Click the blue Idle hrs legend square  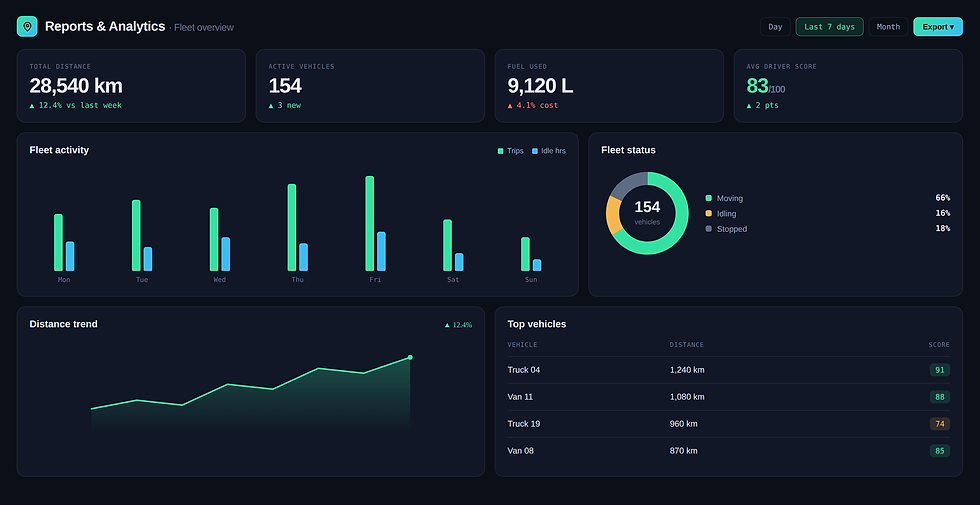click(x=535, y=151)
